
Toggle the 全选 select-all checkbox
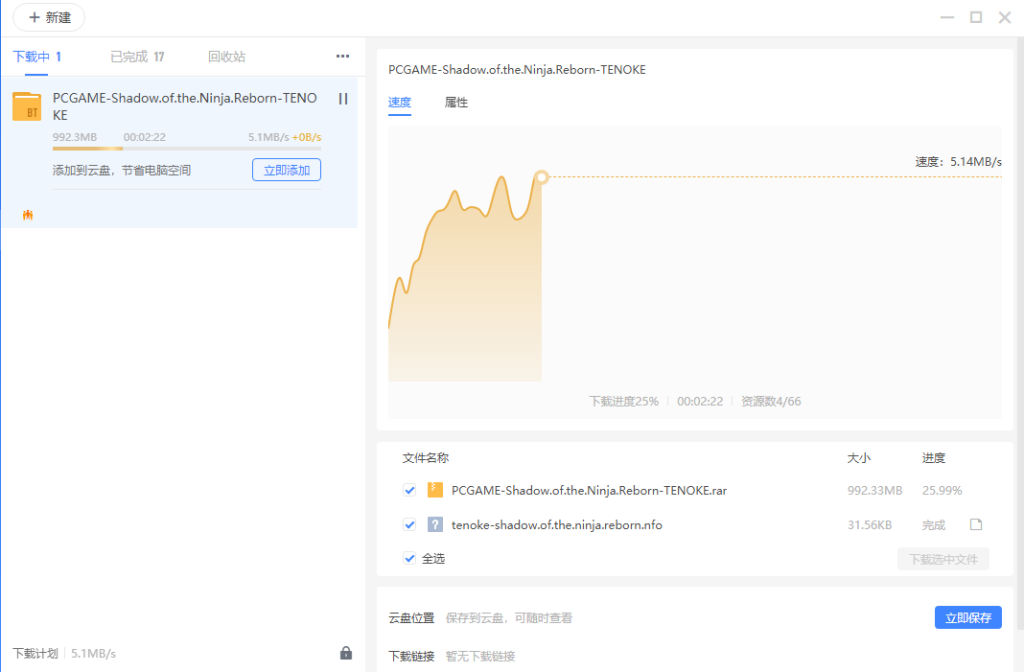tap(409, 558)
